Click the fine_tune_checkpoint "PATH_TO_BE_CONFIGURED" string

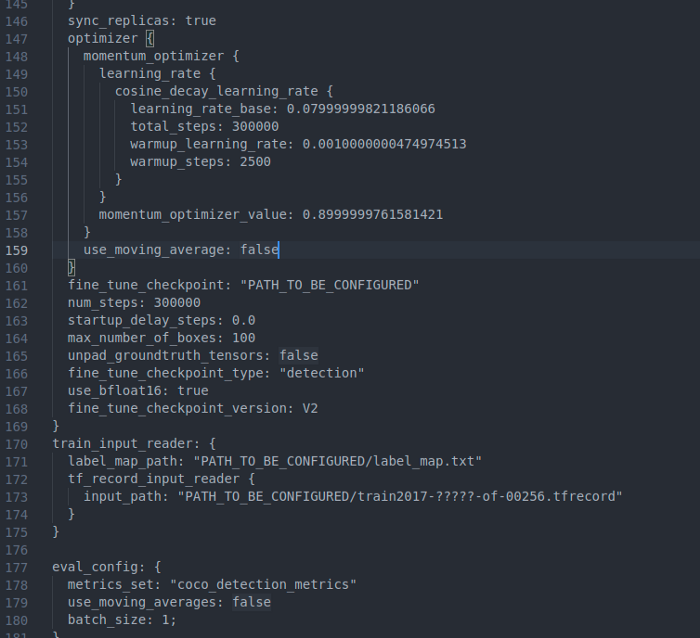pyautogui.click(x=329, y=285)
